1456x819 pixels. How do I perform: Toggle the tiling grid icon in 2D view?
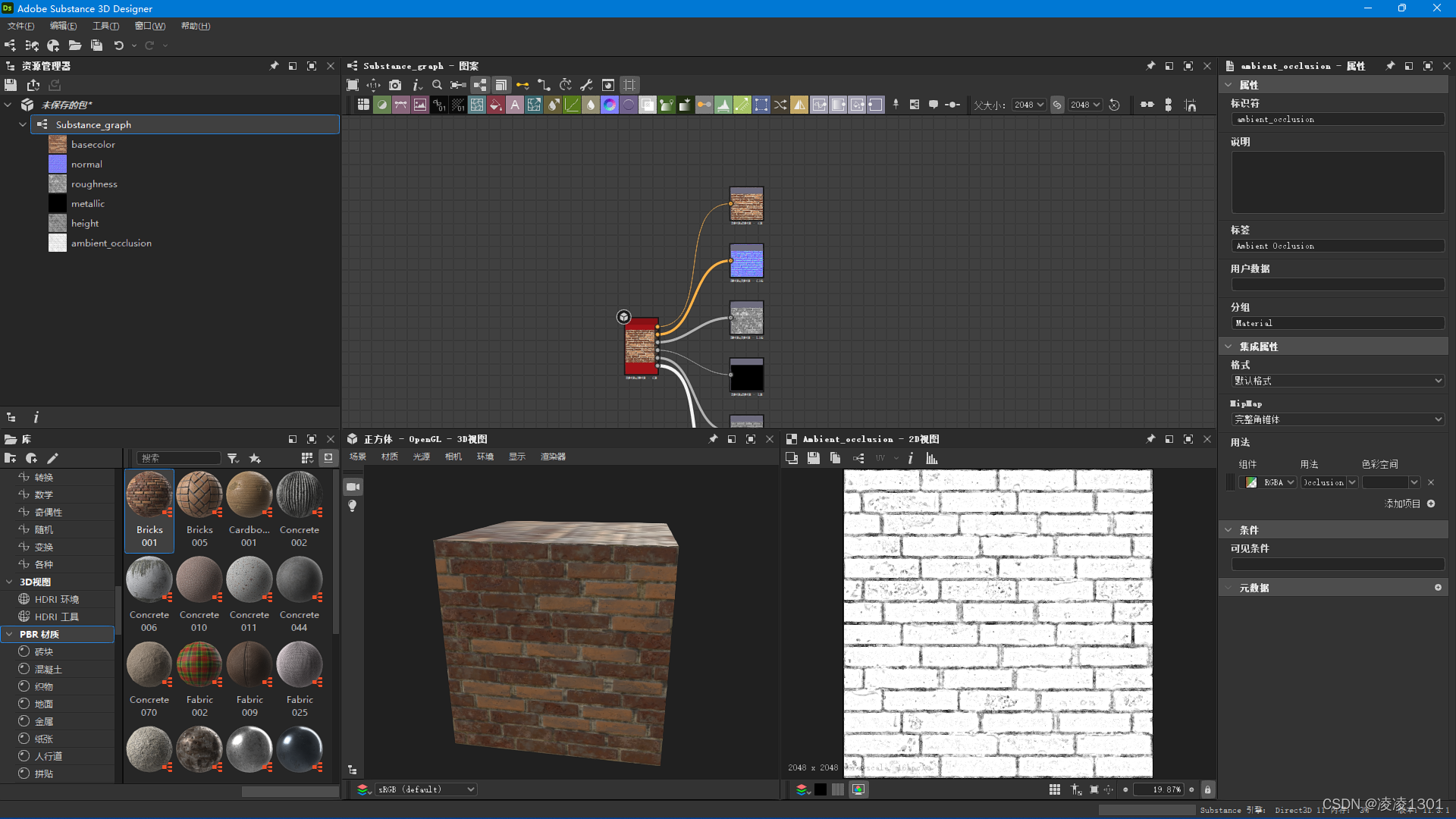(x=1055, y=789)
